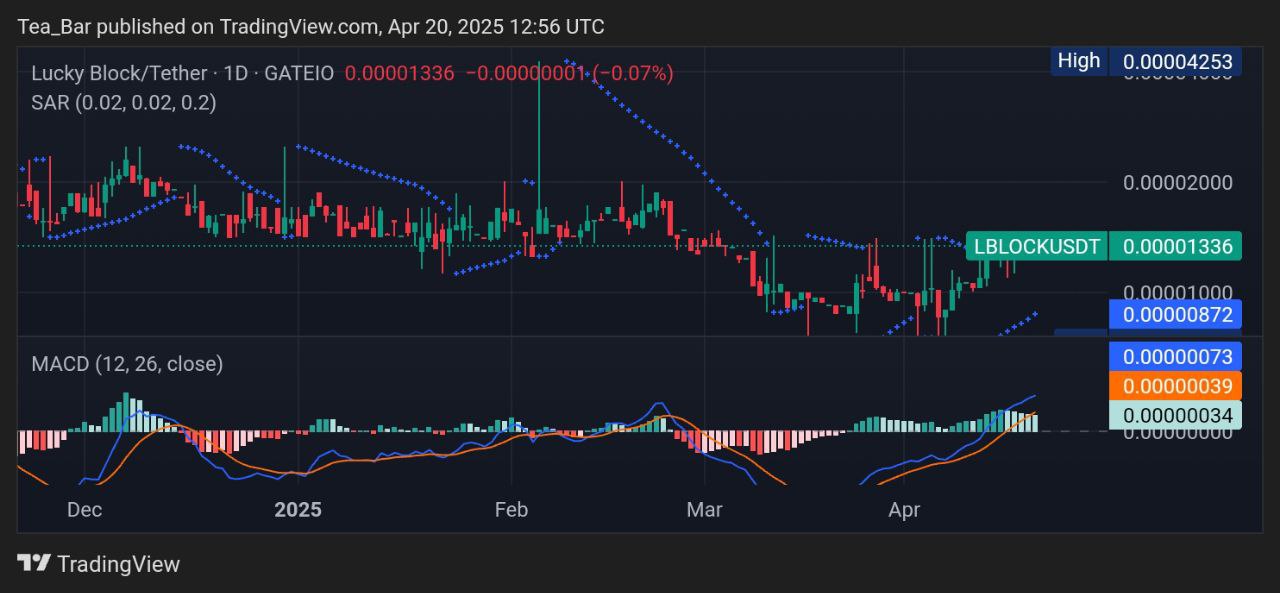Viewport: 1280px width, 593px height.
Task: Click the current price label 0.00001336
Action: click(x=1177, y=246)
